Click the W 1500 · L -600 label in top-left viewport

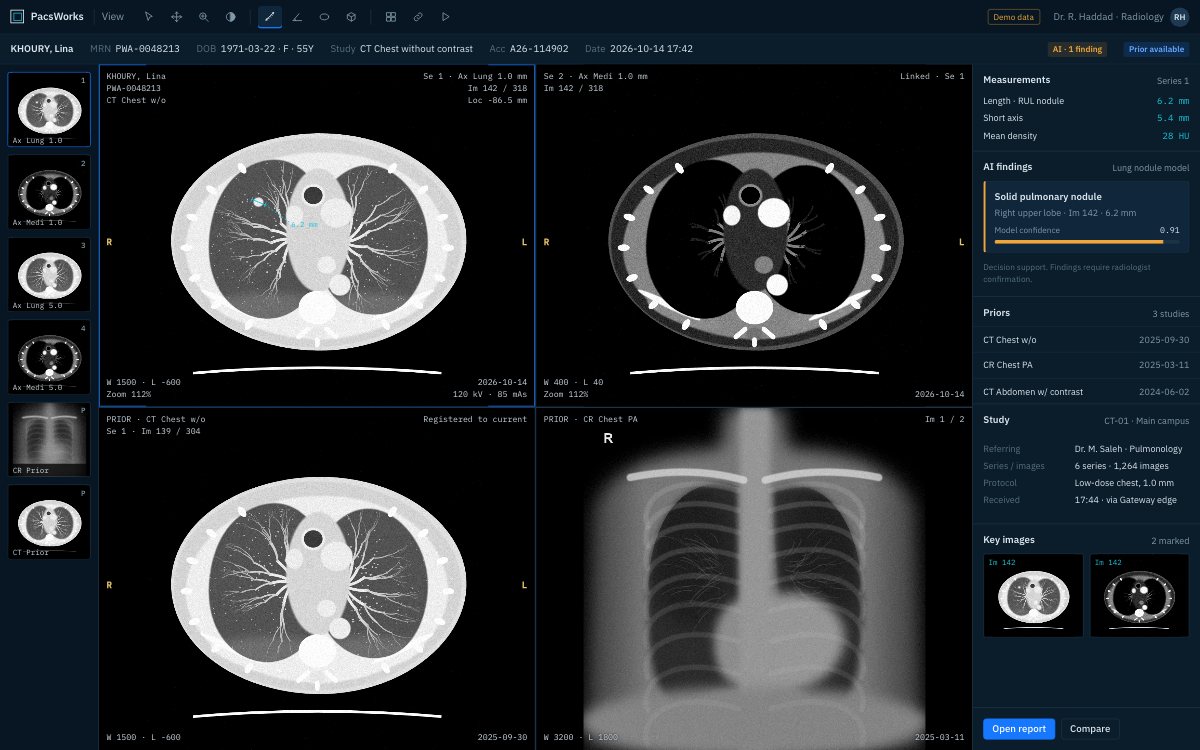pos(144,382)
